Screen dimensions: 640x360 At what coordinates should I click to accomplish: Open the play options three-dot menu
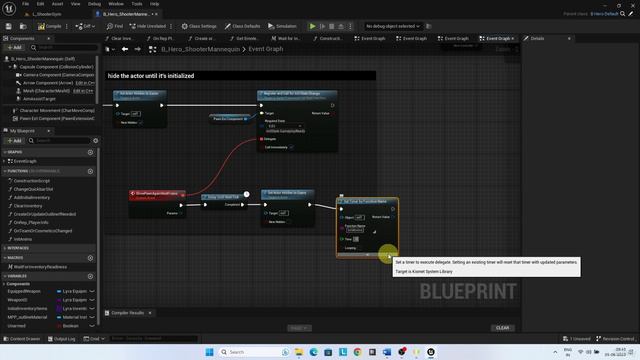pyautogui.click(x=350, y=26)
